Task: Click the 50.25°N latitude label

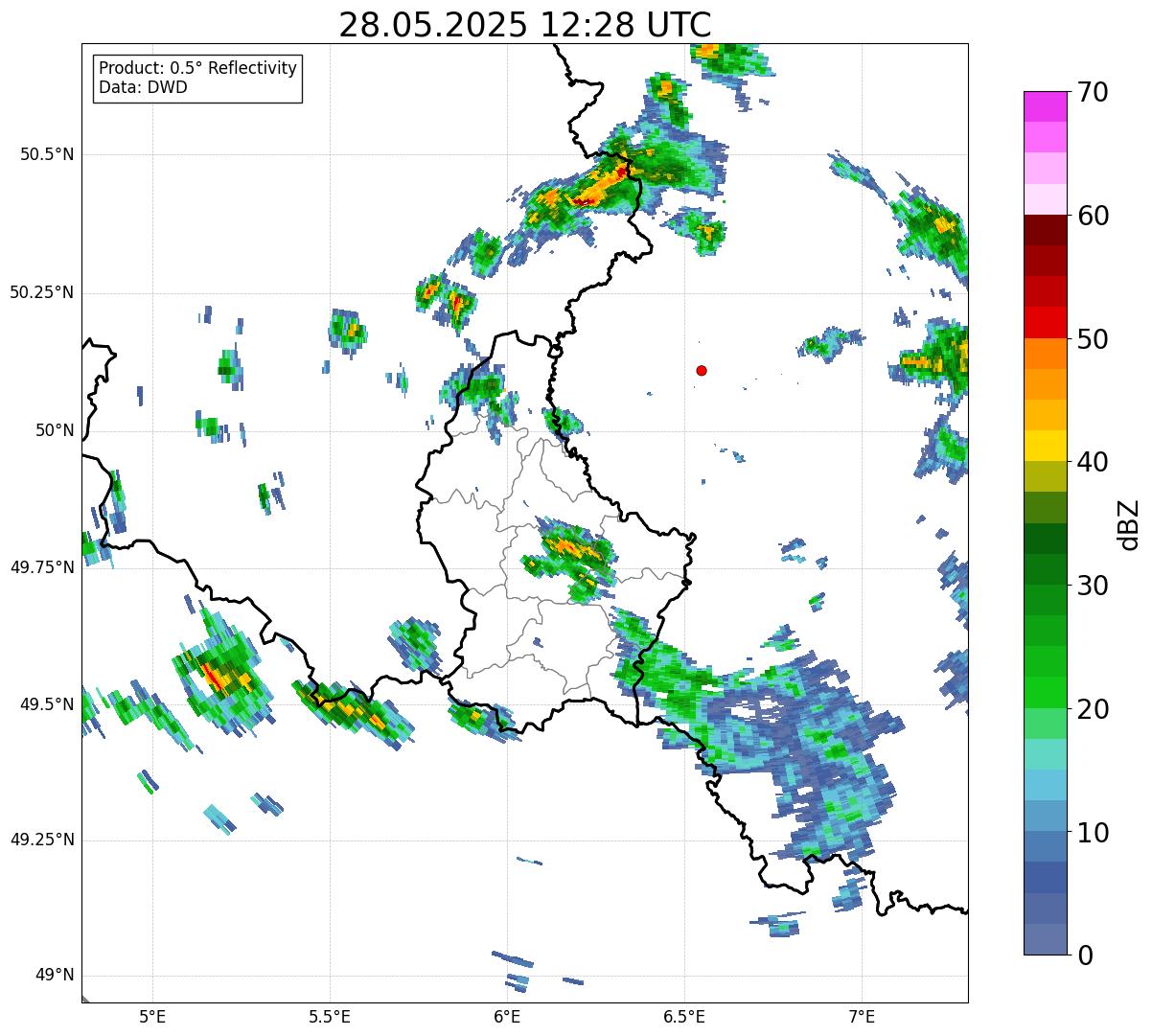Action: (42, 292)
